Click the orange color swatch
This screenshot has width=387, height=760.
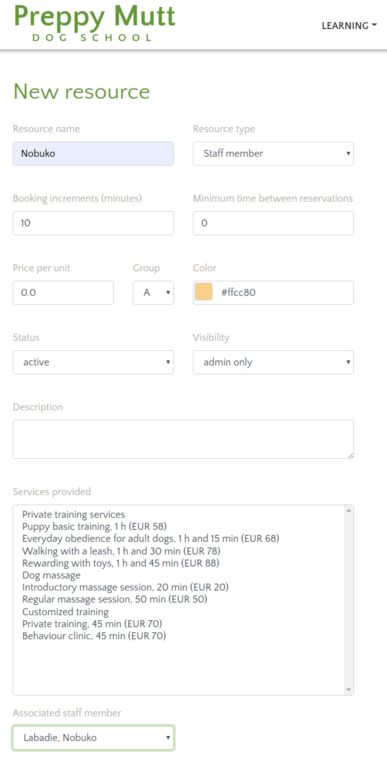click(204, 292)
